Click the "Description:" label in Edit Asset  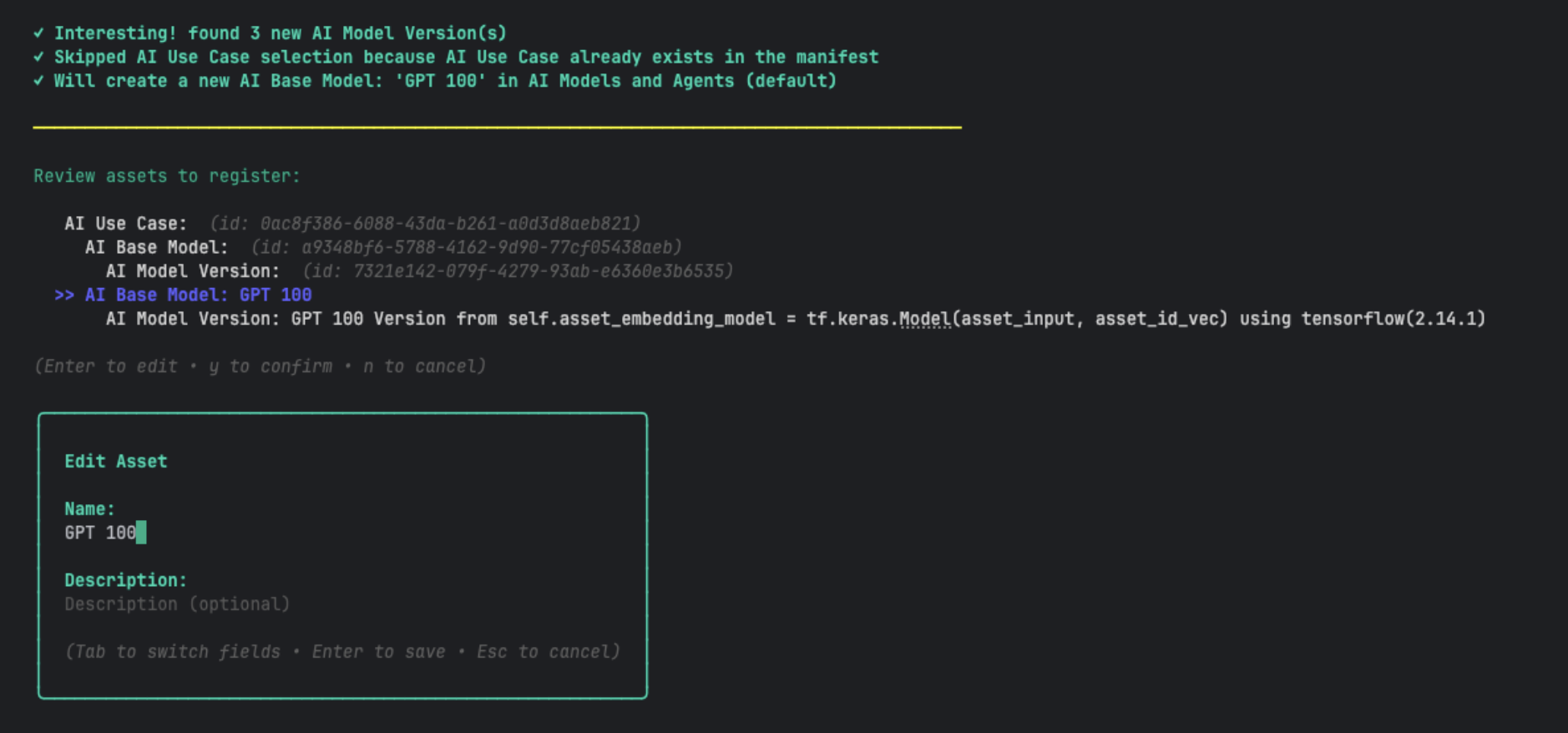click(125, 580)
